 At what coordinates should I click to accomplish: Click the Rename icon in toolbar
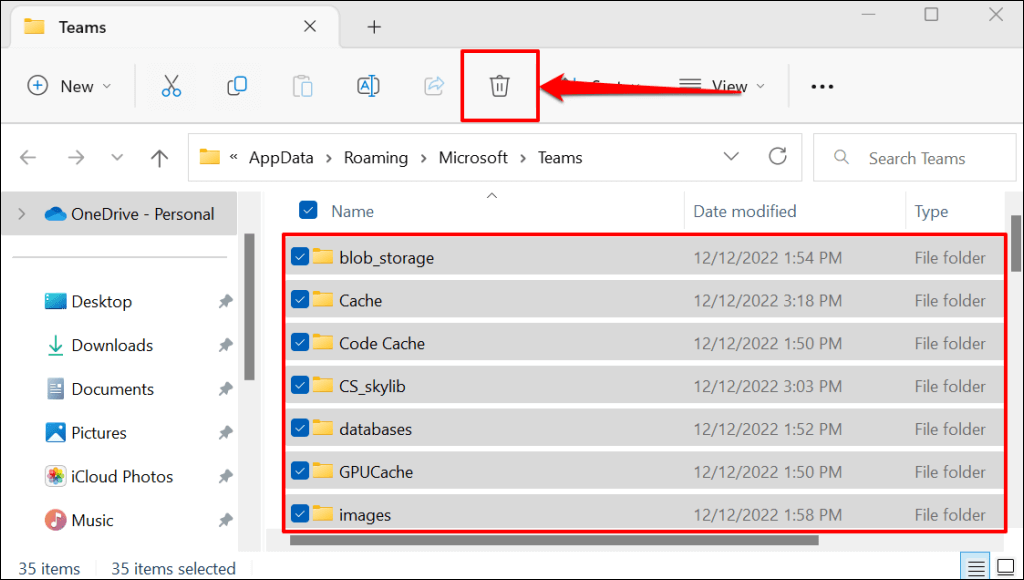[368, 86]
